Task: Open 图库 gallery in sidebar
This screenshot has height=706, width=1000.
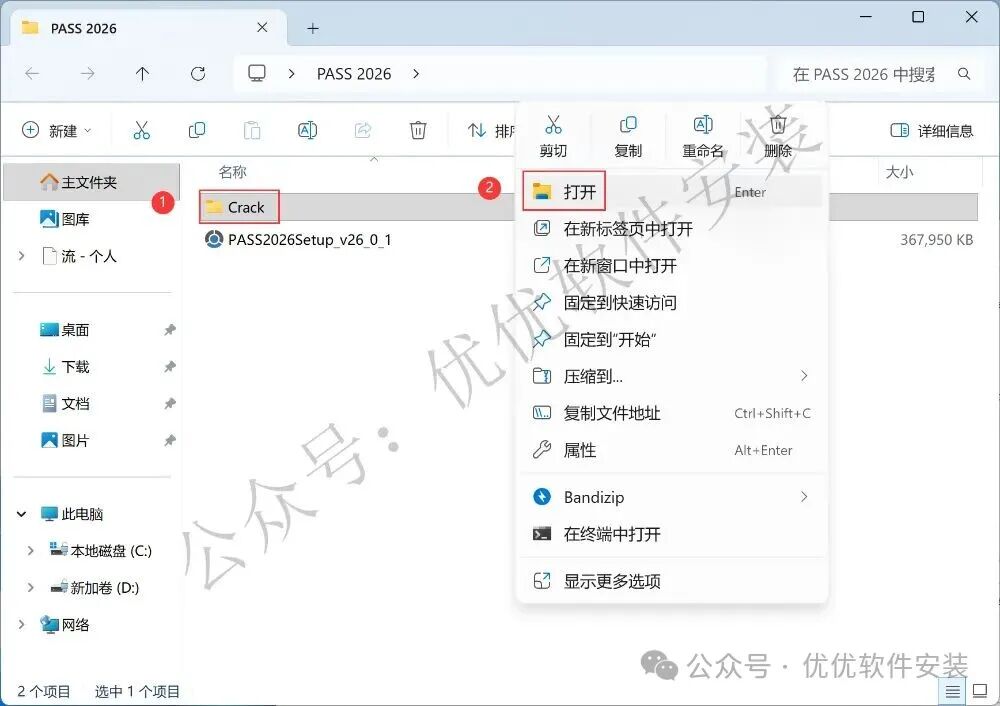Action: [x=65, y=219]
